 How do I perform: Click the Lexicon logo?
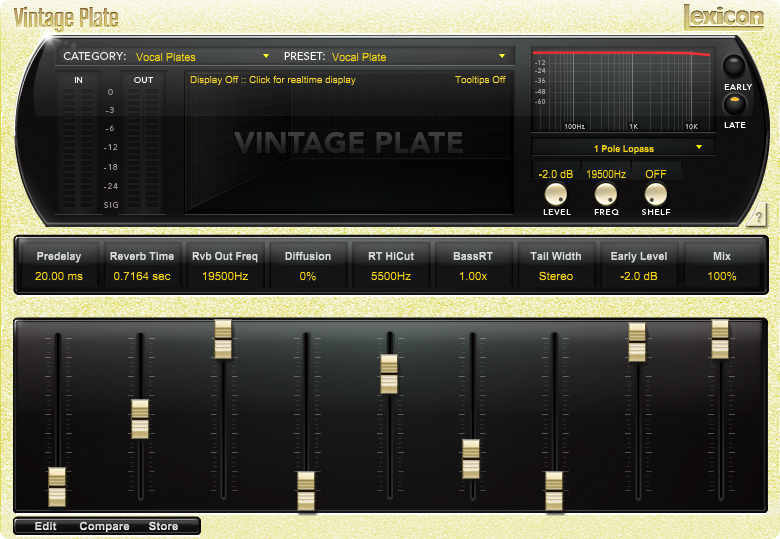[x=724, y=17]
